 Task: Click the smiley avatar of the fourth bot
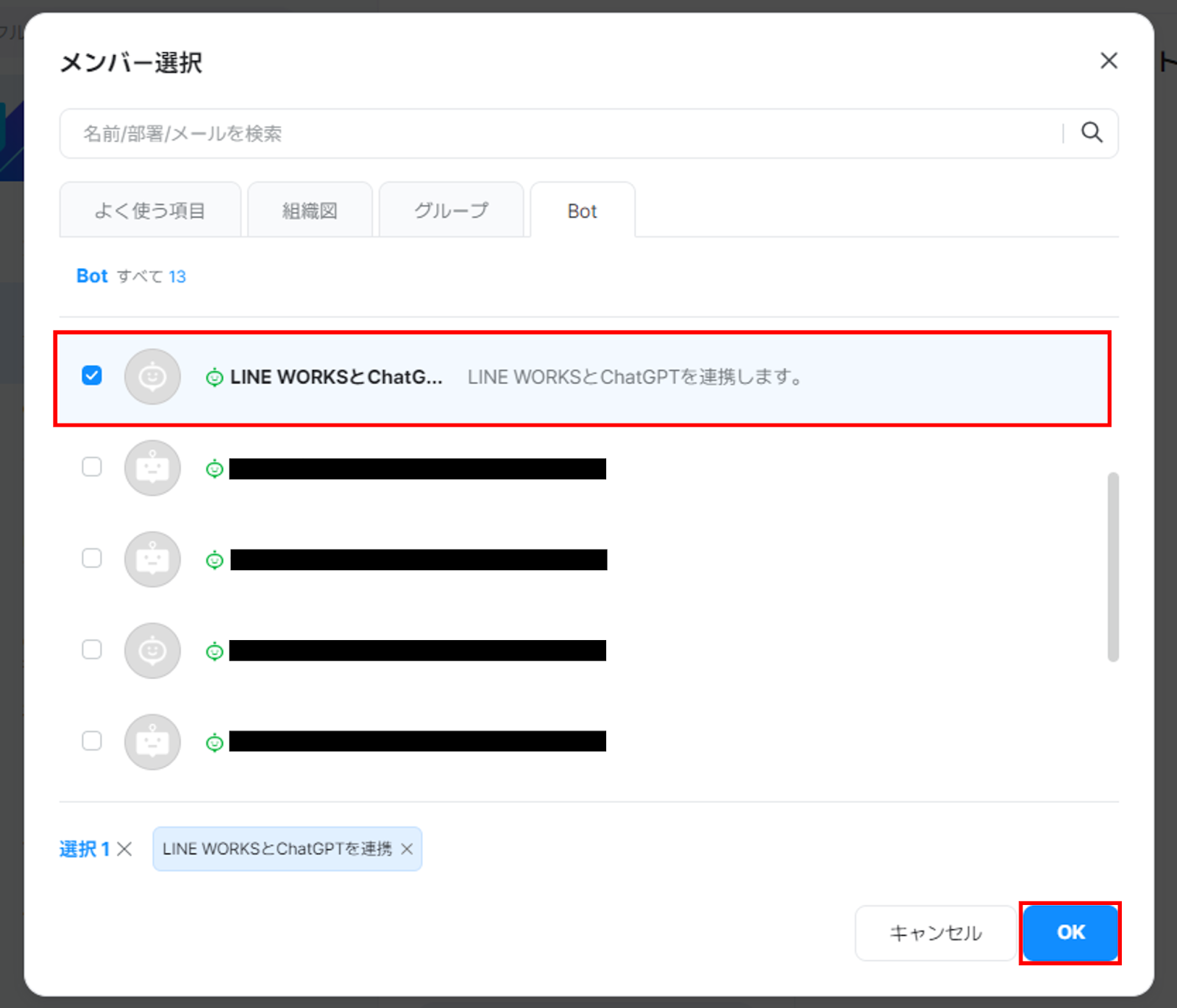(152, 650)
